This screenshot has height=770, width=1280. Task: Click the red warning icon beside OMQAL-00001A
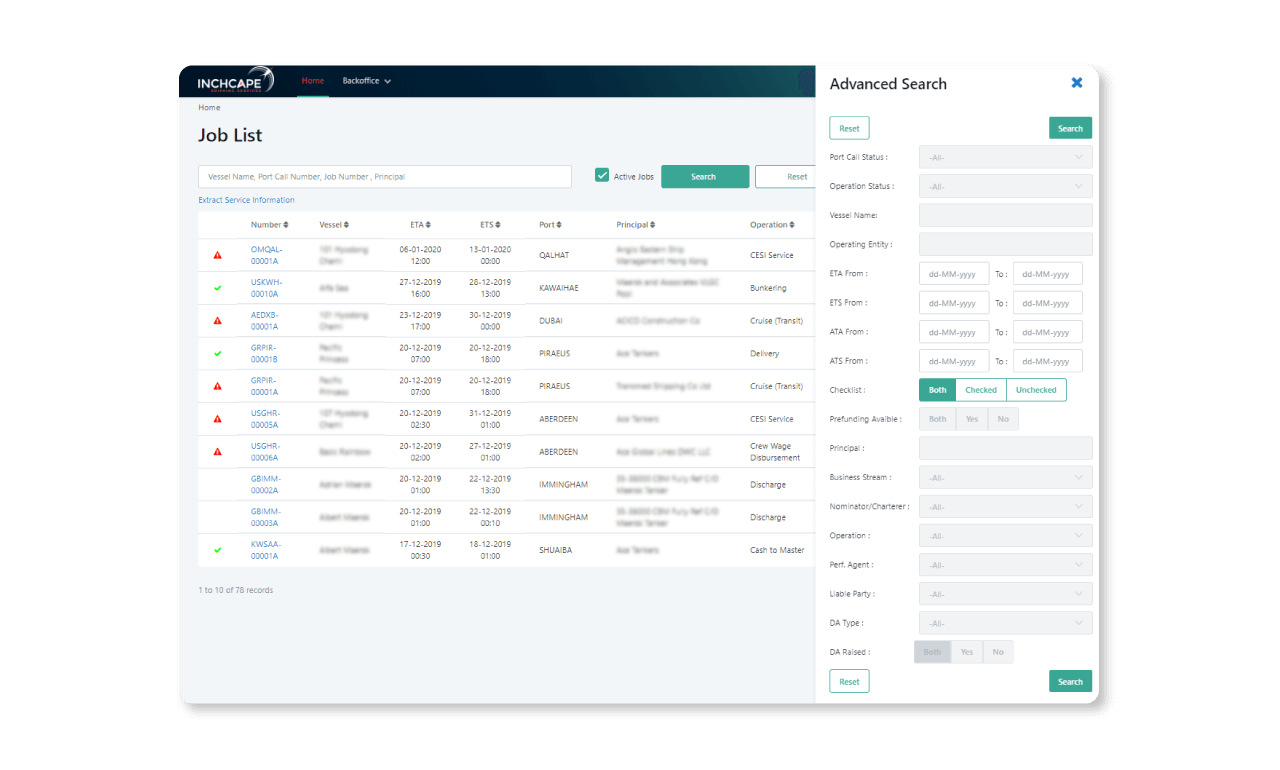217,254
